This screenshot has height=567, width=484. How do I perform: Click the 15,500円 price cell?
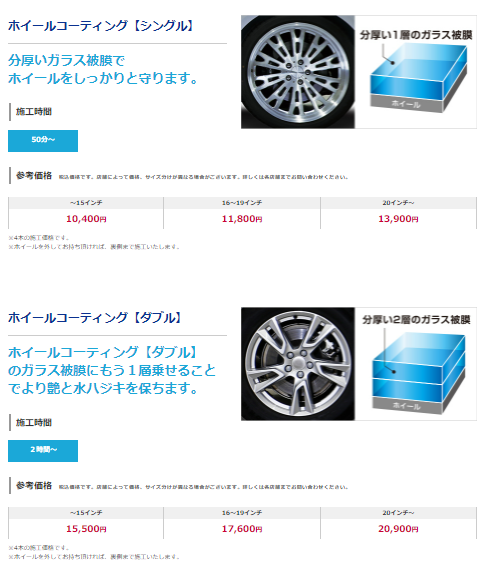86,529
